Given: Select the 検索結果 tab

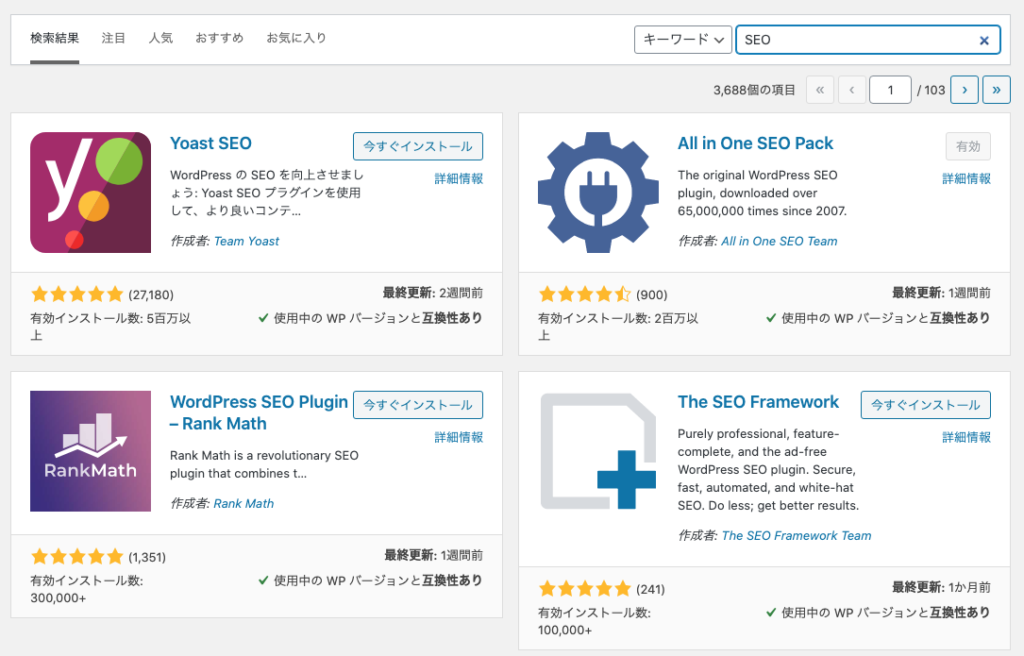Looking at the screenshot, I should (x=54, y=38).
